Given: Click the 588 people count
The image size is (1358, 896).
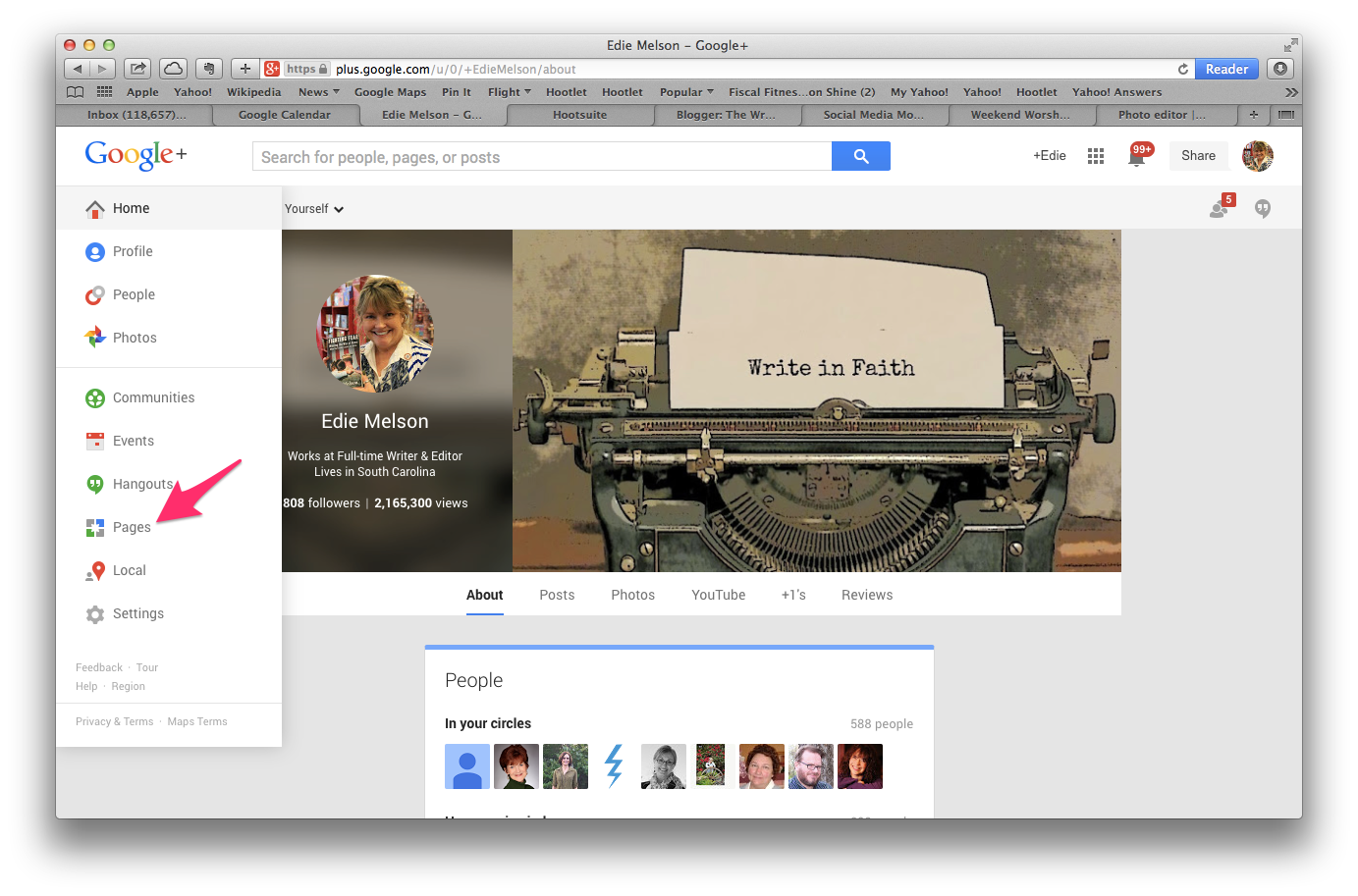Looking at the screenshot, I should [x=882, y=724].
